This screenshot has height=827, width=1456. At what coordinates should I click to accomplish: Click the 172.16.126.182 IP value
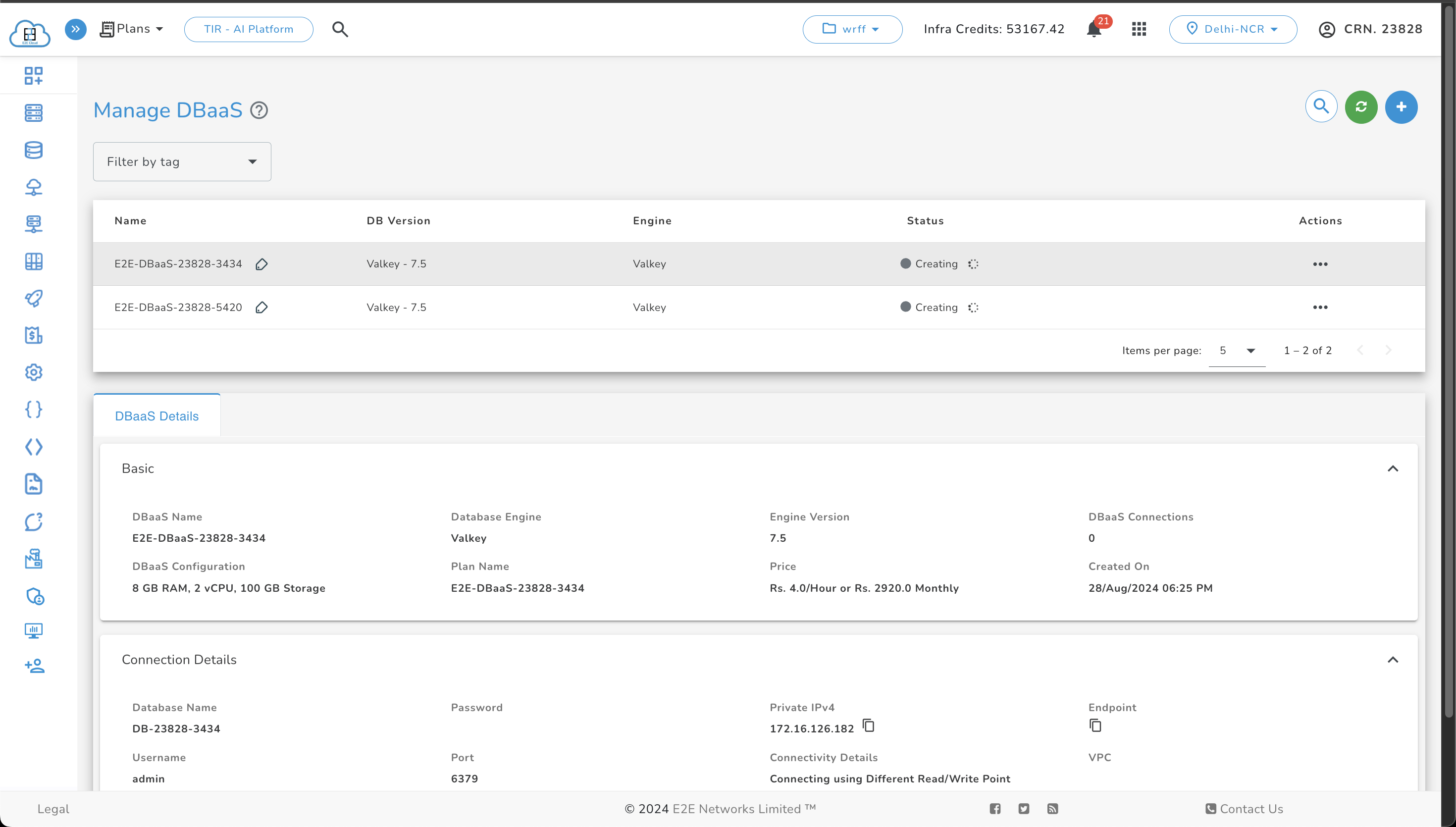coord(812,729)
